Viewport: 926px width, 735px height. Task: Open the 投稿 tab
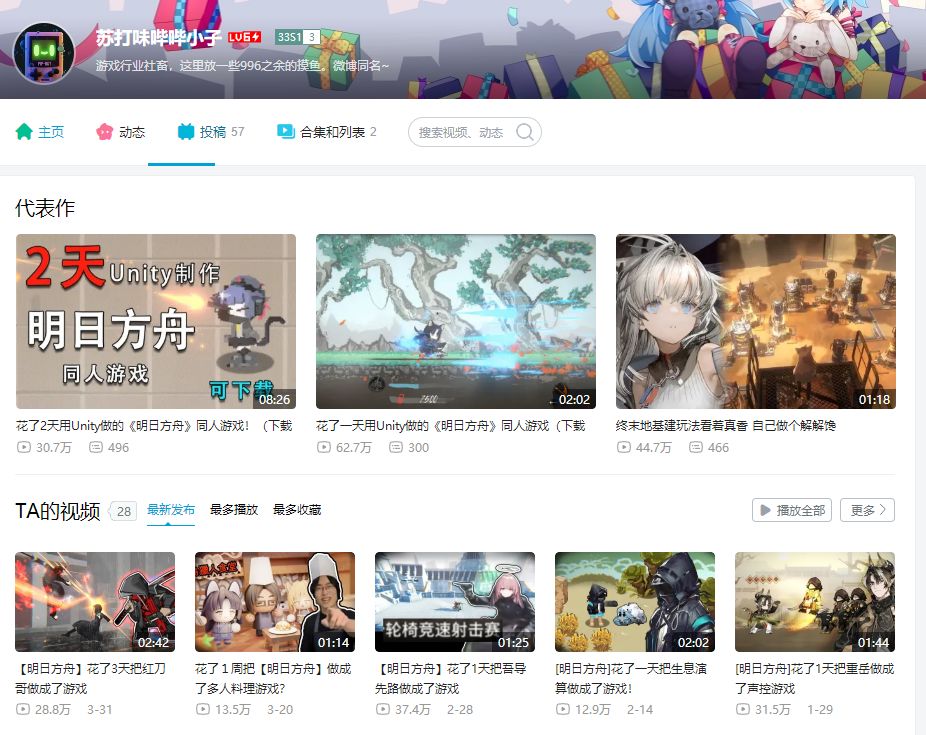(x=210, y=132)
